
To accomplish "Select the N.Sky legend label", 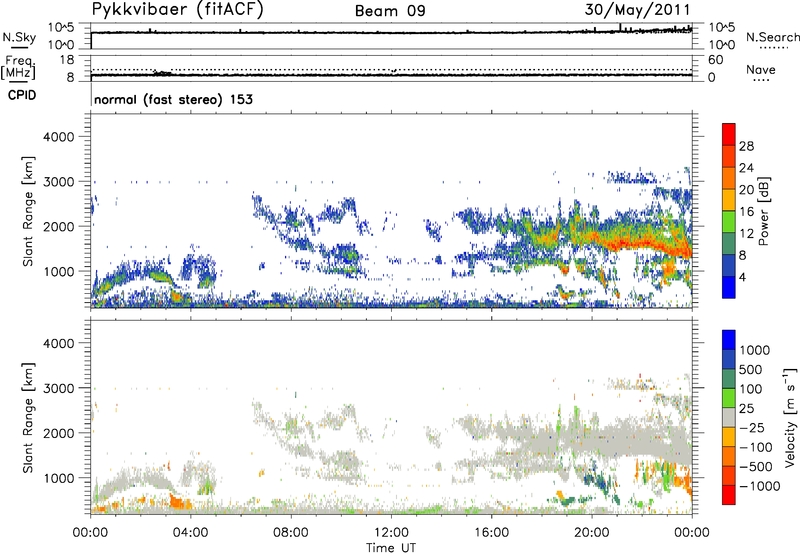I will point(19,37).
